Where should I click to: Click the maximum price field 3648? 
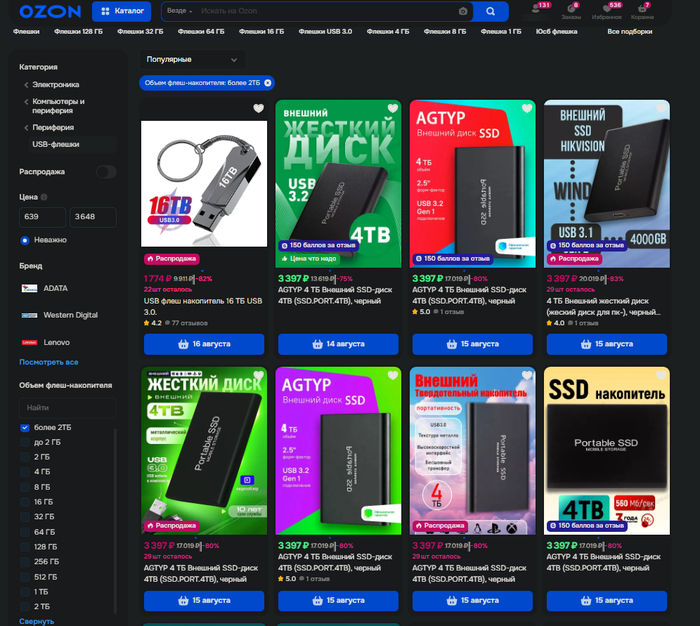pos(93,217)
